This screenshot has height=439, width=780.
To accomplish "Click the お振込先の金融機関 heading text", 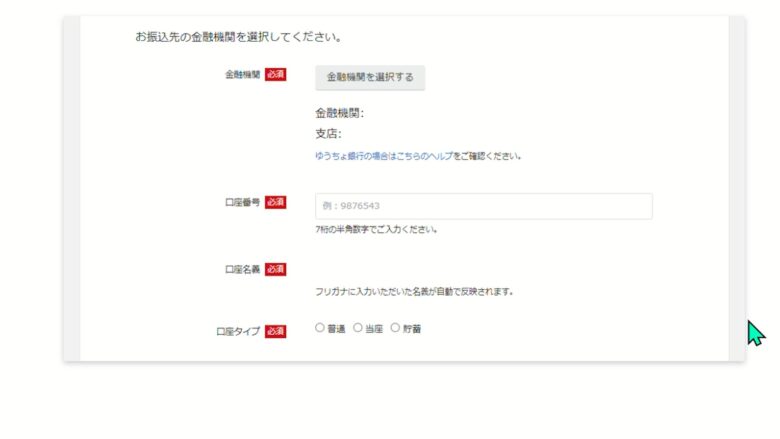I will tap(239, 38).
